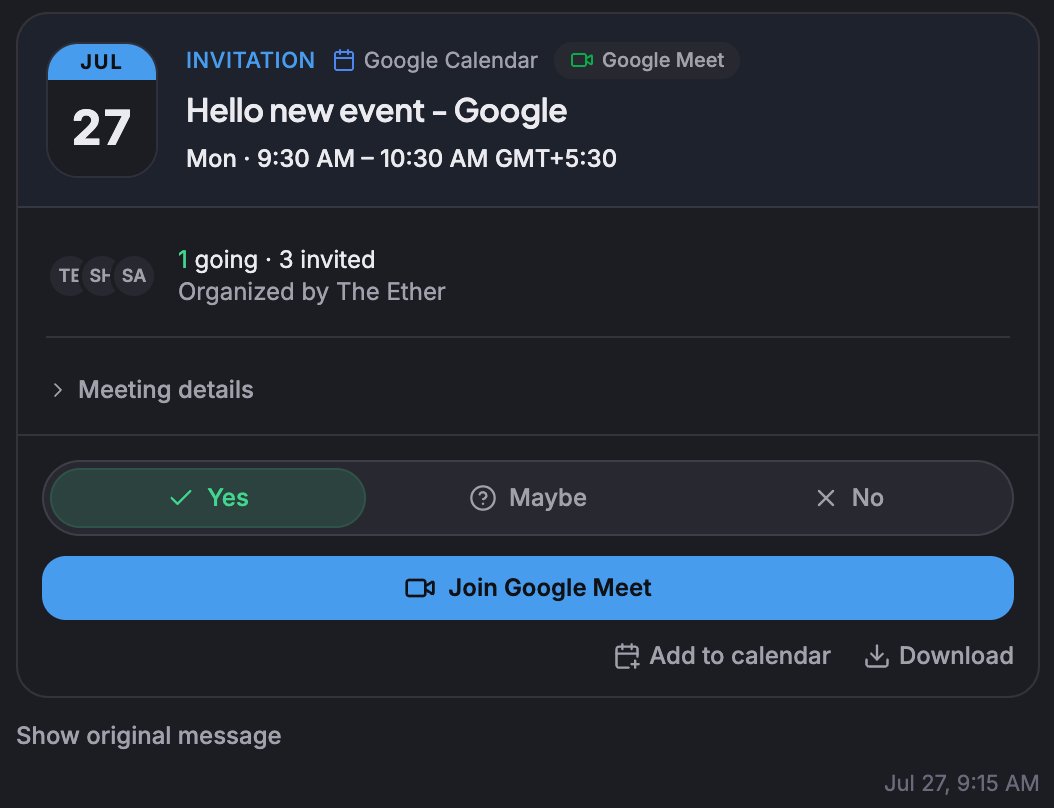
Task: Click the 1 going · 3 invited text
Action: click(x=276, y=259)
